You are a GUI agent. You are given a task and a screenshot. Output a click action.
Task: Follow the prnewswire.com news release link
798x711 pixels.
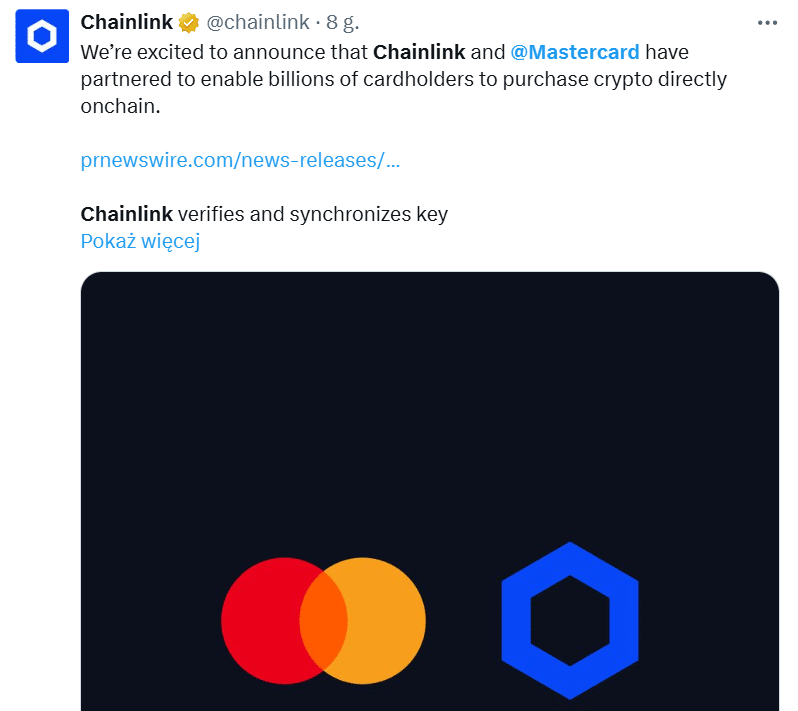pos(240,160)
